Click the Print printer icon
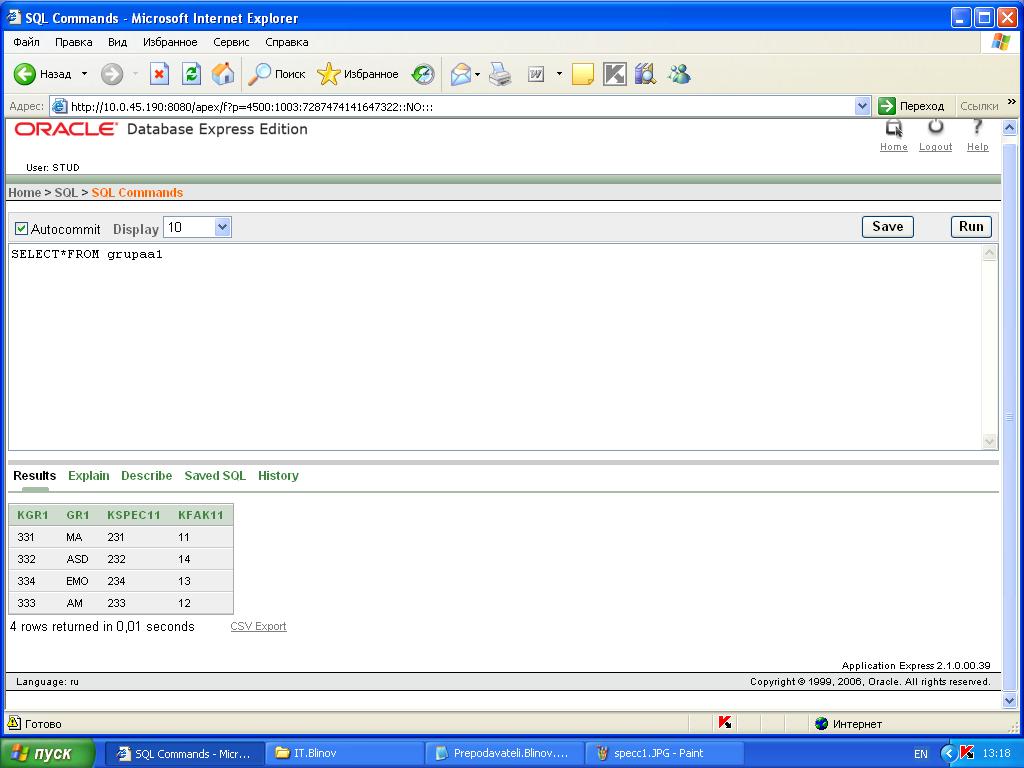1024x768 pixels. [500, 74]
